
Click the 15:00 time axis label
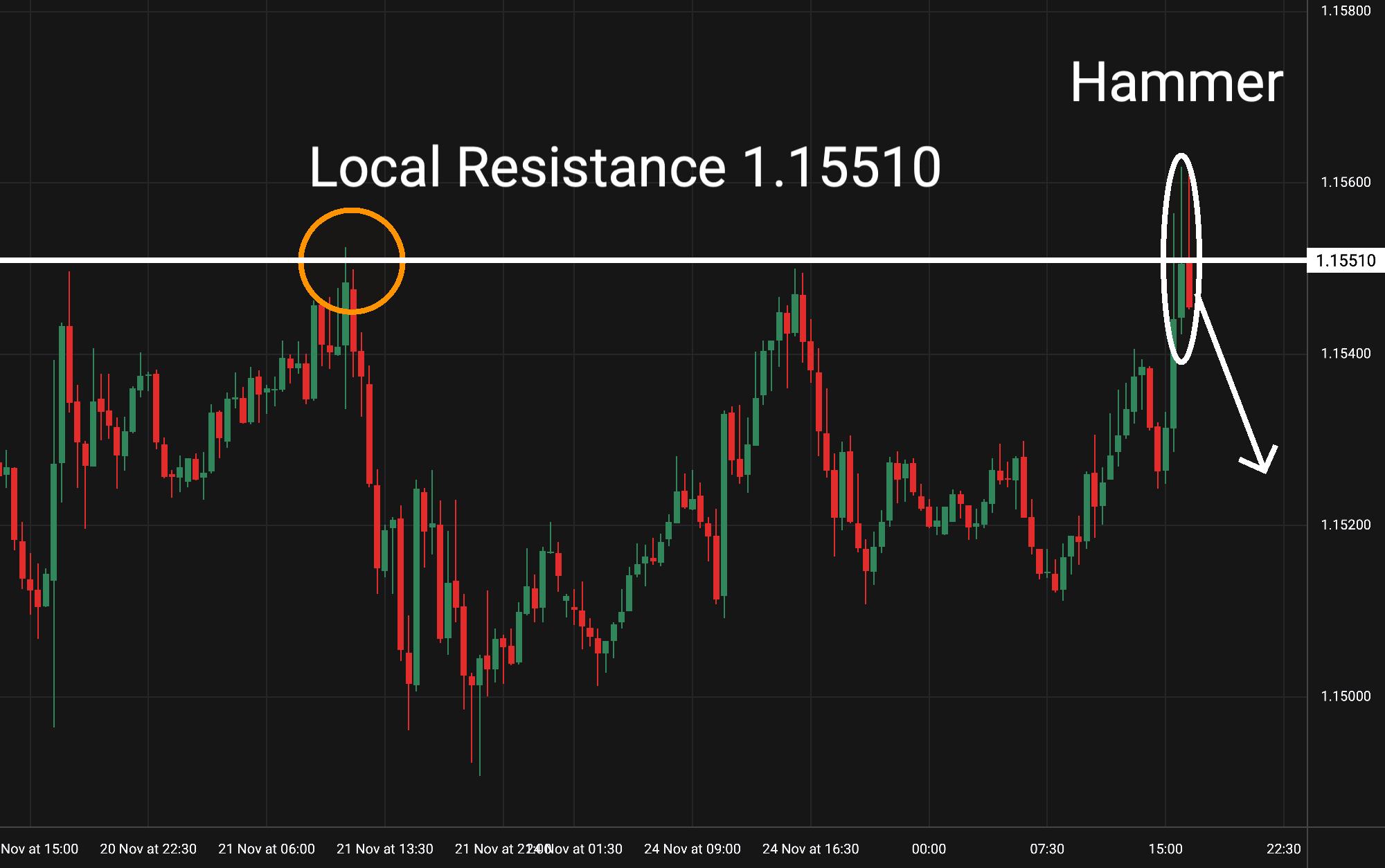tap(1165, 849)
